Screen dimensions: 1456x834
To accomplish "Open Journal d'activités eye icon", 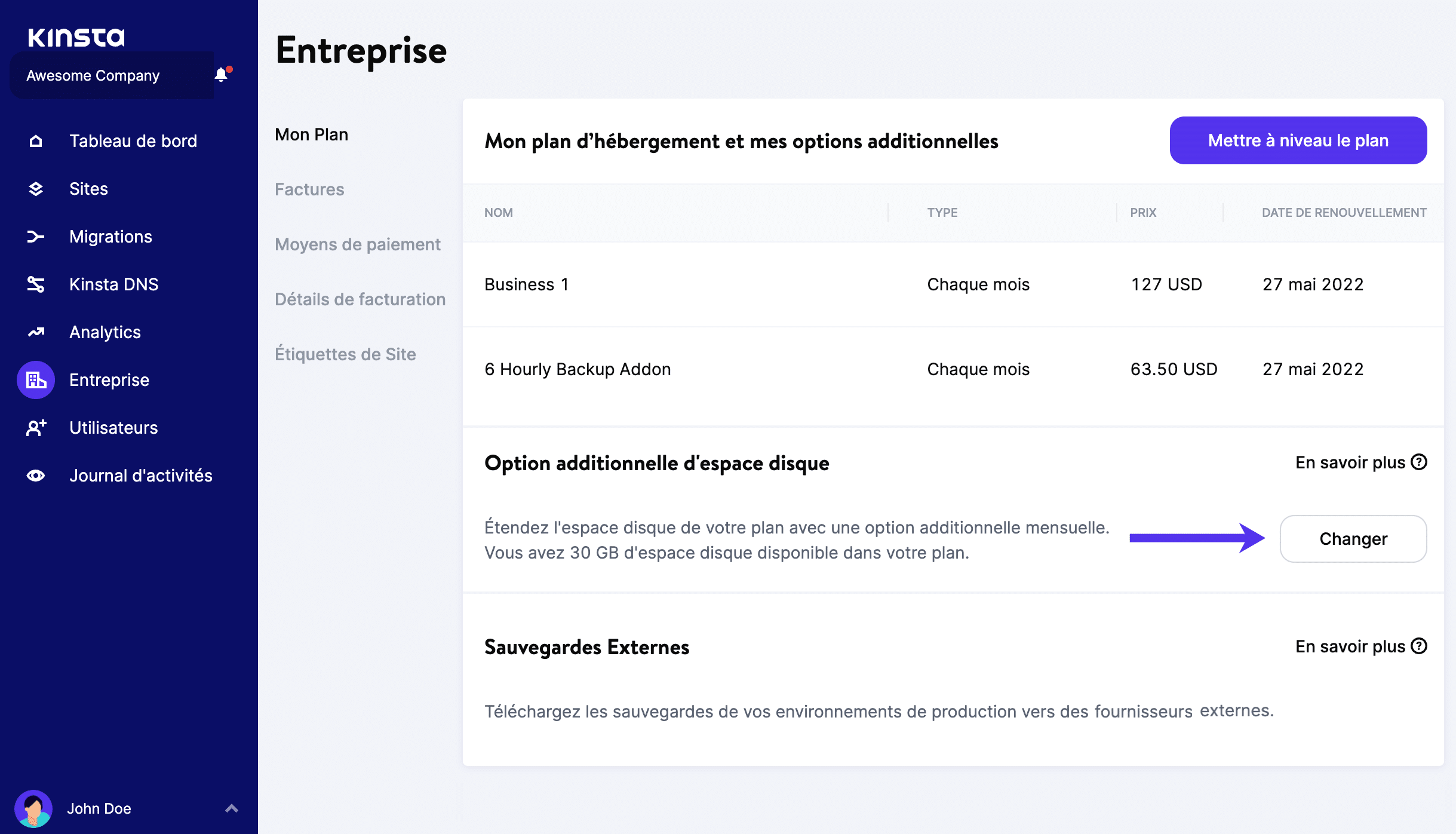I will pos(35,475).
